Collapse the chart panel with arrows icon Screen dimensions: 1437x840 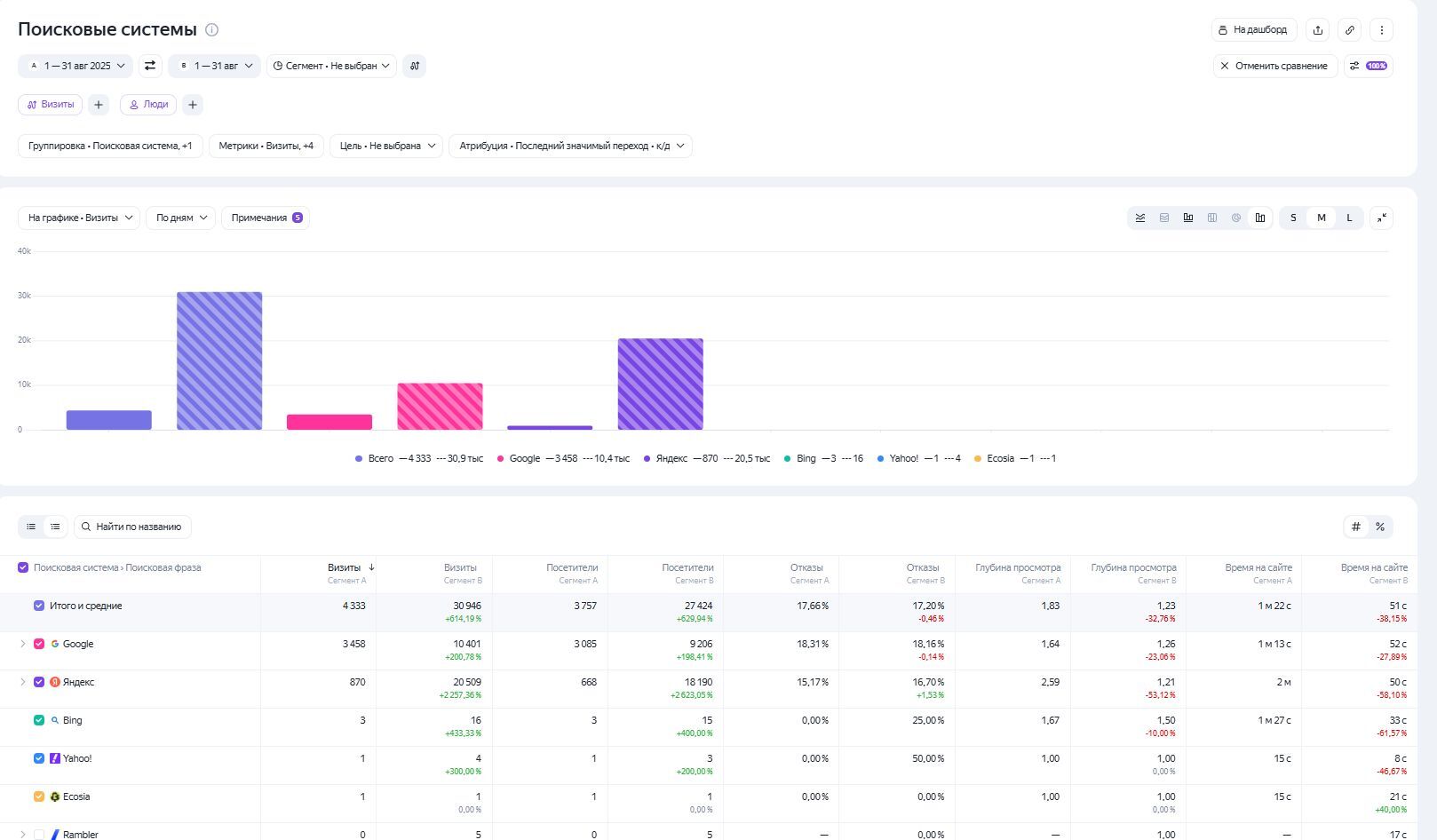1381,218
